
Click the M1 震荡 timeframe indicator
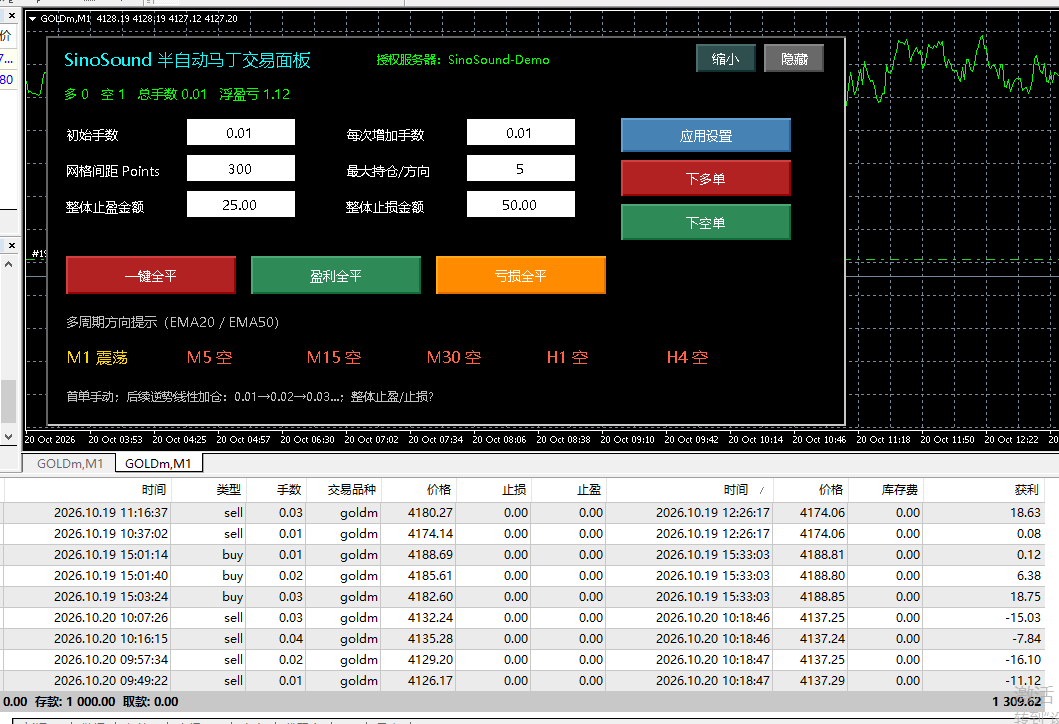pyautogui.click(x=97, y=357)
